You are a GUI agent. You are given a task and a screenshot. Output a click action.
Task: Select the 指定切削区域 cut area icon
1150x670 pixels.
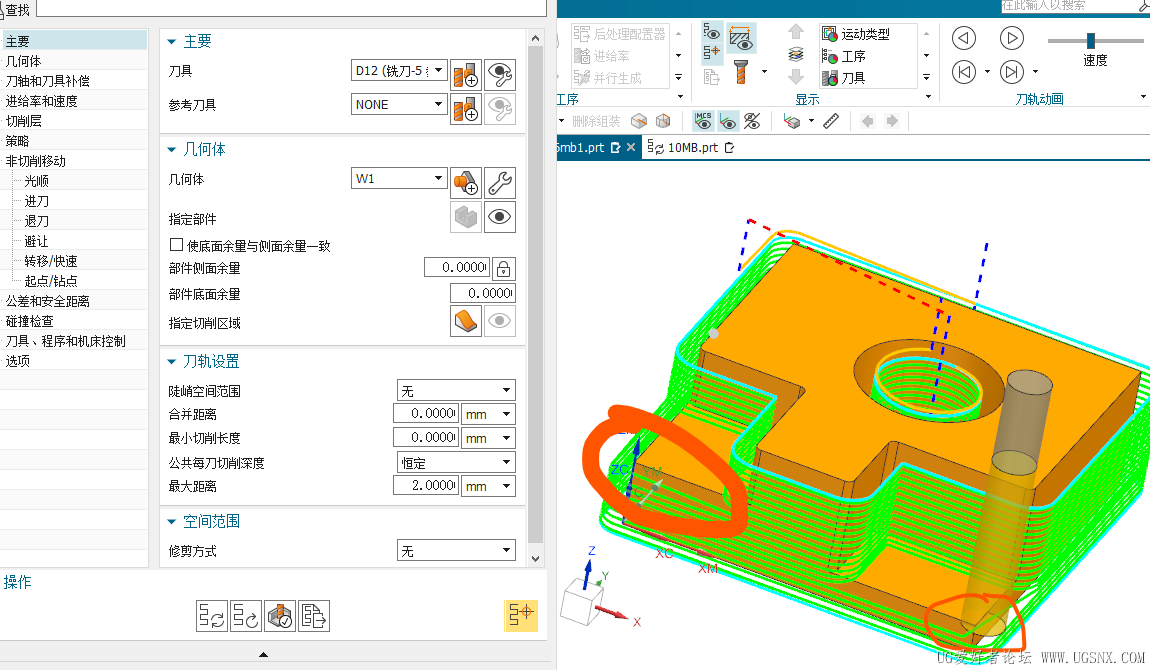(466, 321)
